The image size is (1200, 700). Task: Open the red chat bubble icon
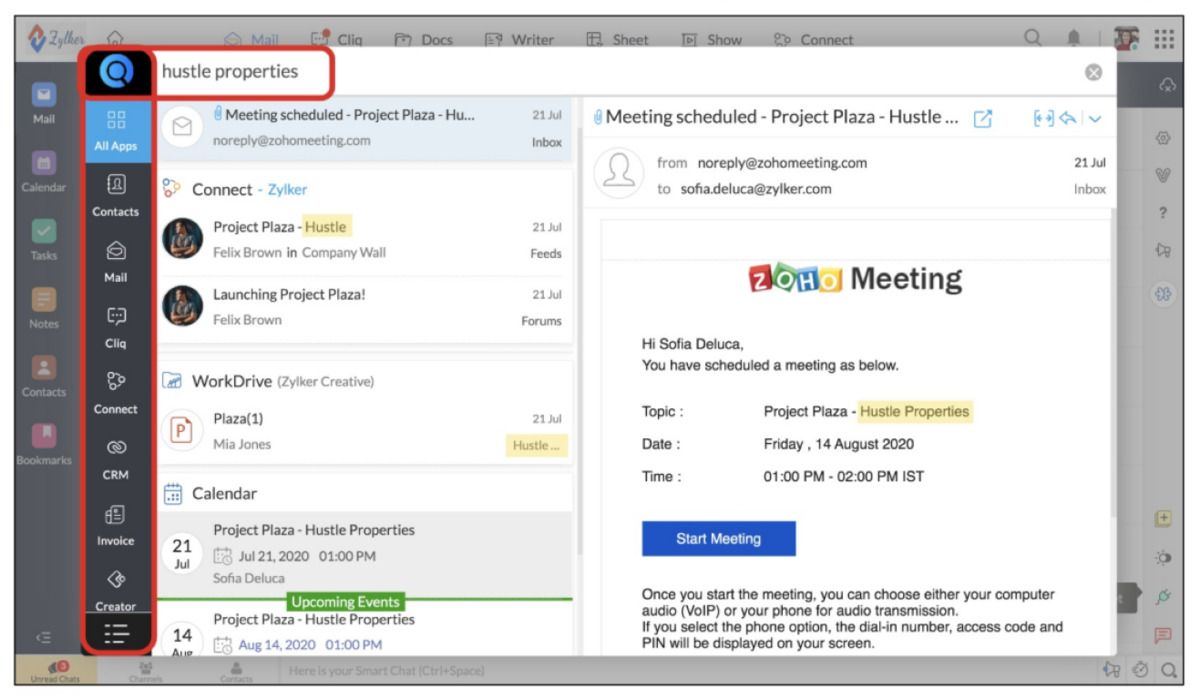(1163, 635)
